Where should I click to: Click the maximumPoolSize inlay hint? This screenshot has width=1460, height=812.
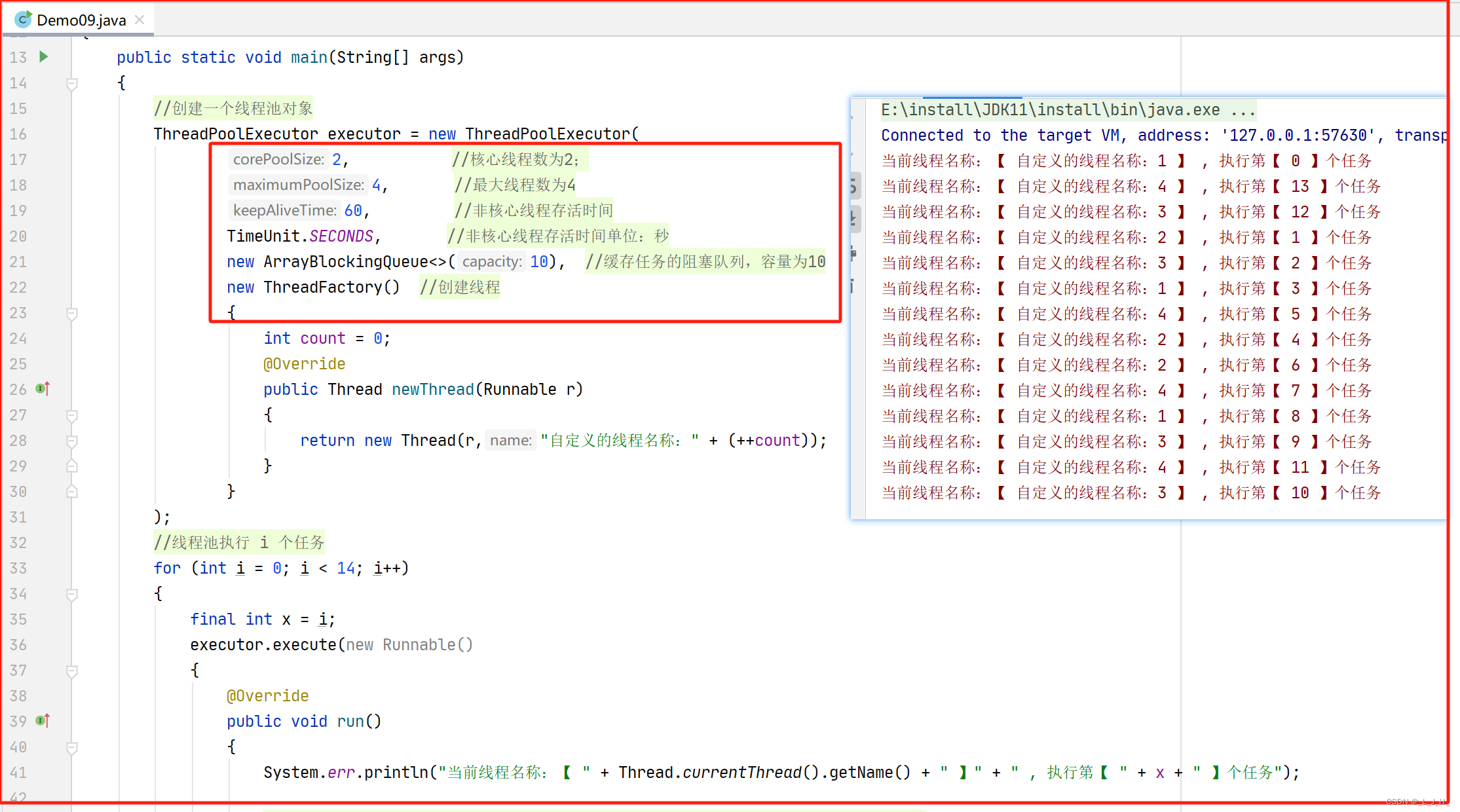(299, 185)
